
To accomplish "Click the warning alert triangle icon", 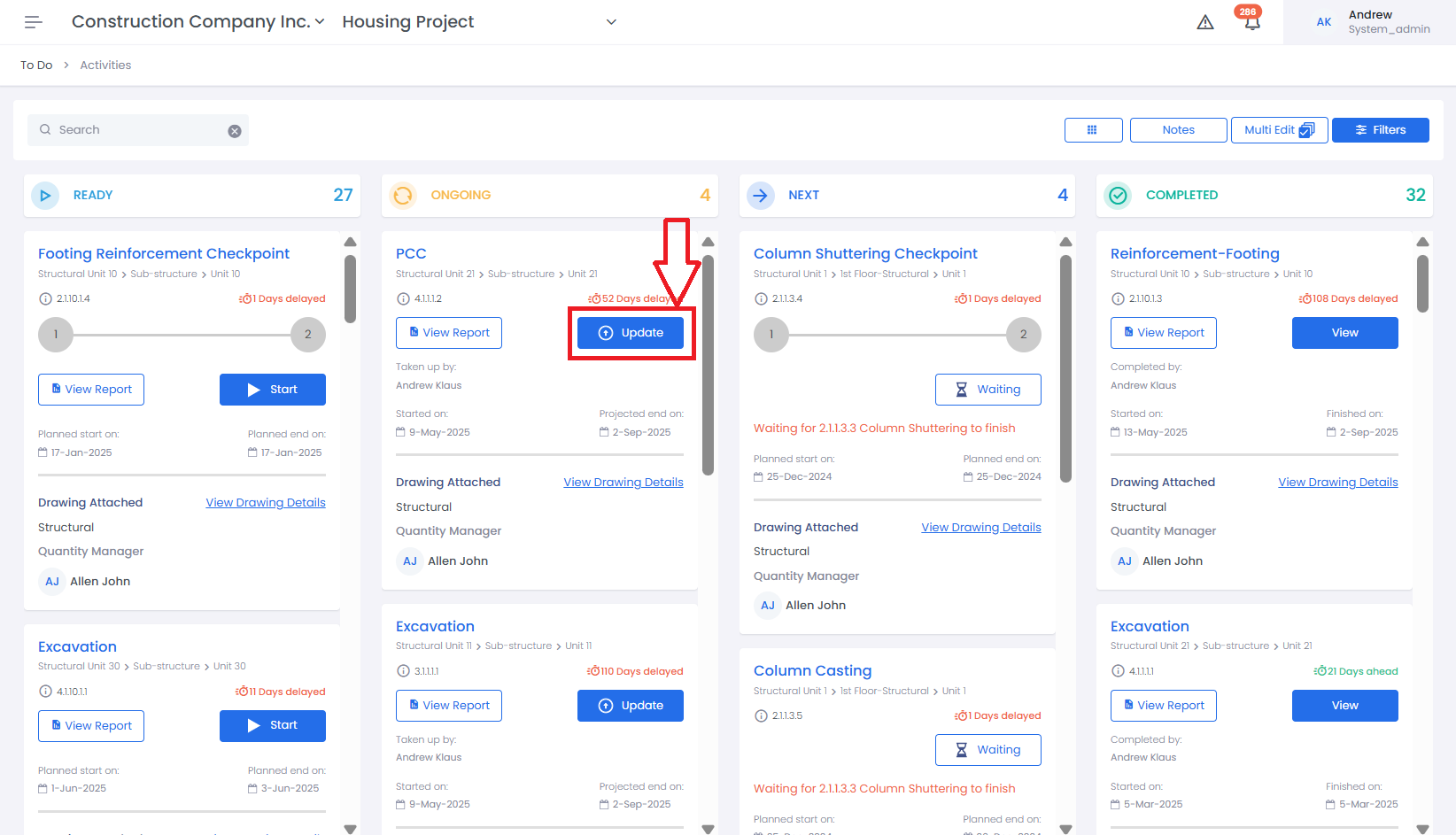I will coord(1205,22).
